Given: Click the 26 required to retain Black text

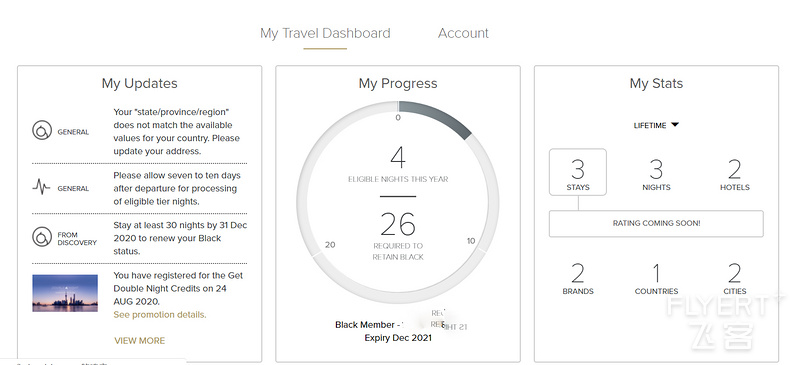Looking at the screenshot, I should [398, 235].
